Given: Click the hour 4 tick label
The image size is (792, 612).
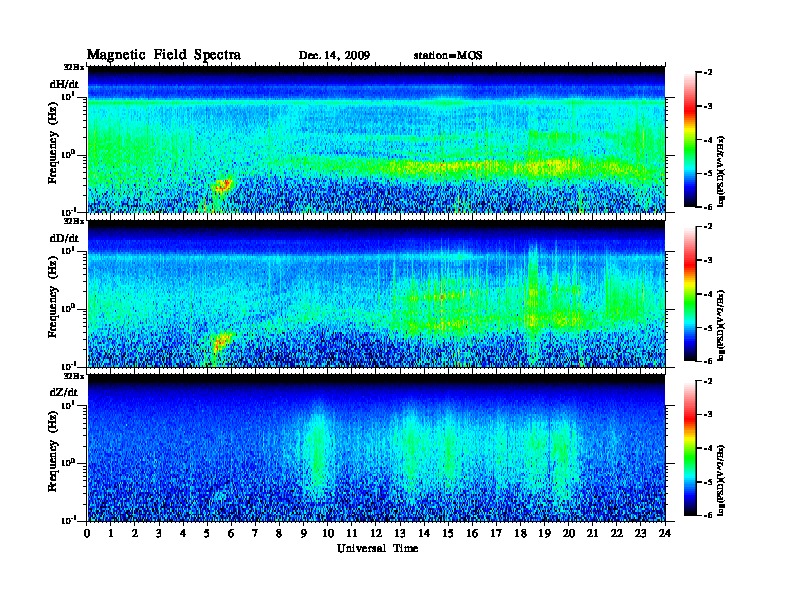Looking at the screenshot, I should point(183,533).
